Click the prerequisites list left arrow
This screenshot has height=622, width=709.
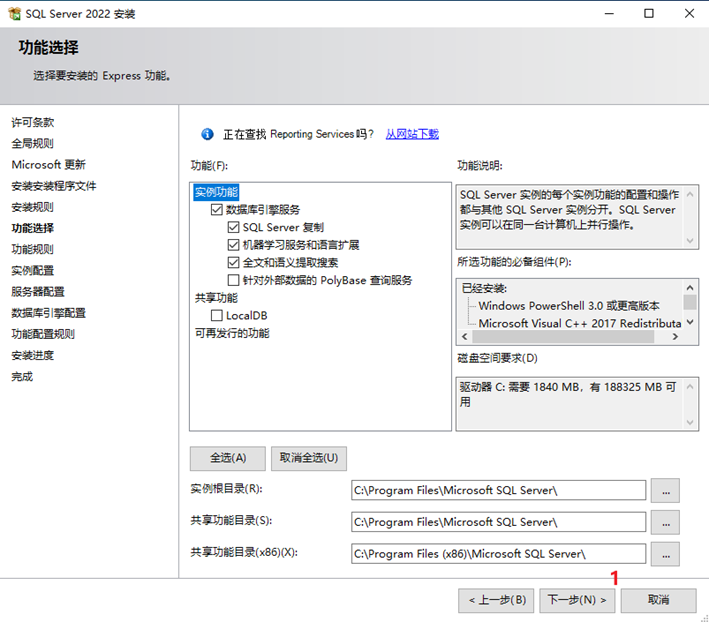pos(464,337)
